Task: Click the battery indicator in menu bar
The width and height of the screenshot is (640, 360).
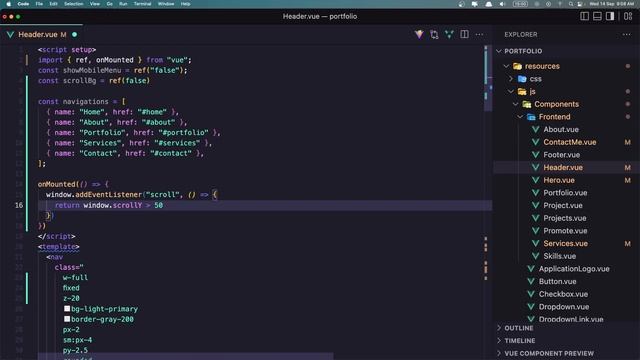Action: click(x=520, y=4)
